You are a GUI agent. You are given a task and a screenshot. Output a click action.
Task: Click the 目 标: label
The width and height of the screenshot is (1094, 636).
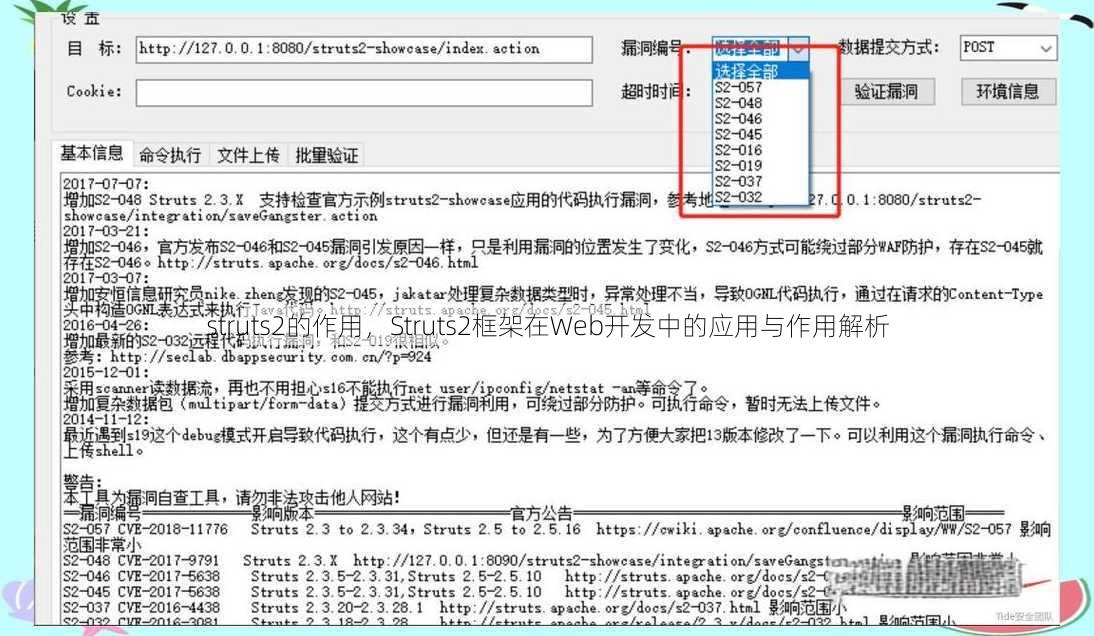pyautogui.click(x=94, y=49)
